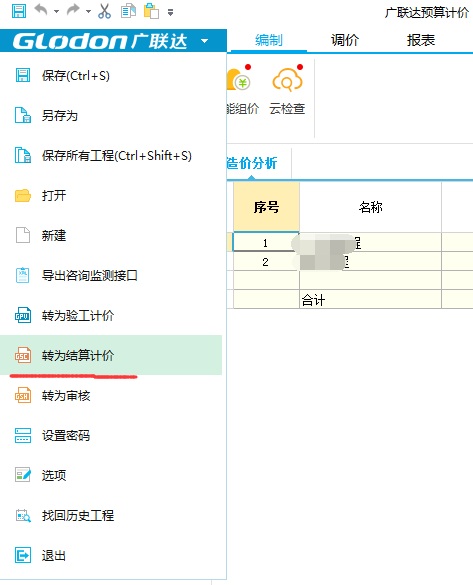Click the scissors cut icon
This screenshot has width=473, height=585.
pyautogui.click(x=104, y=11)
